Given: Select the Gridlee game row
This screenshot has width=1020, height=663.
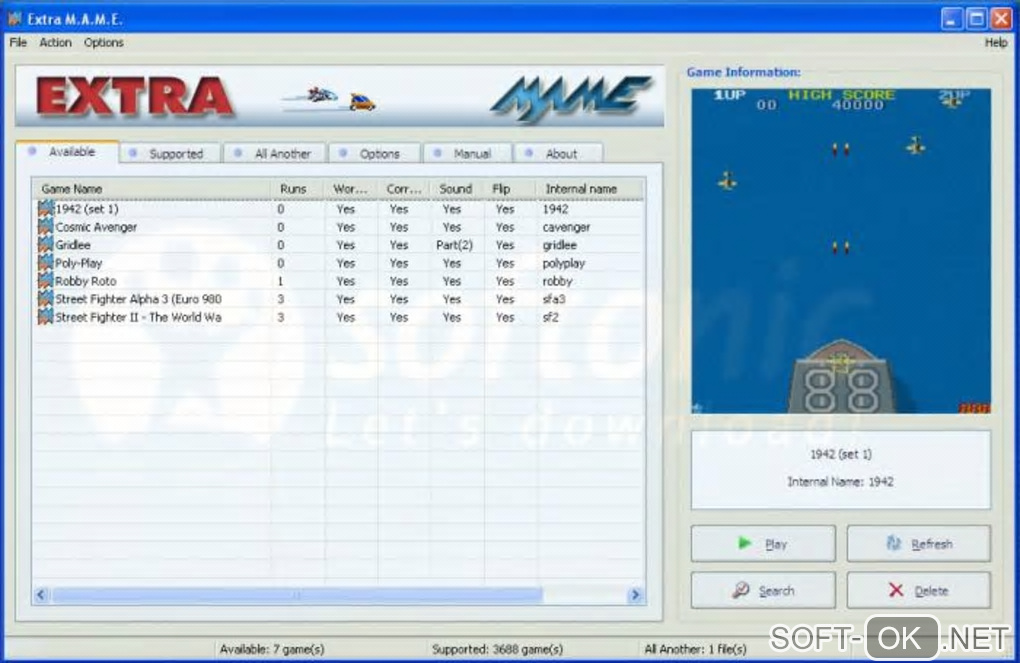Looking at the screenshot, I should (338, 245).
